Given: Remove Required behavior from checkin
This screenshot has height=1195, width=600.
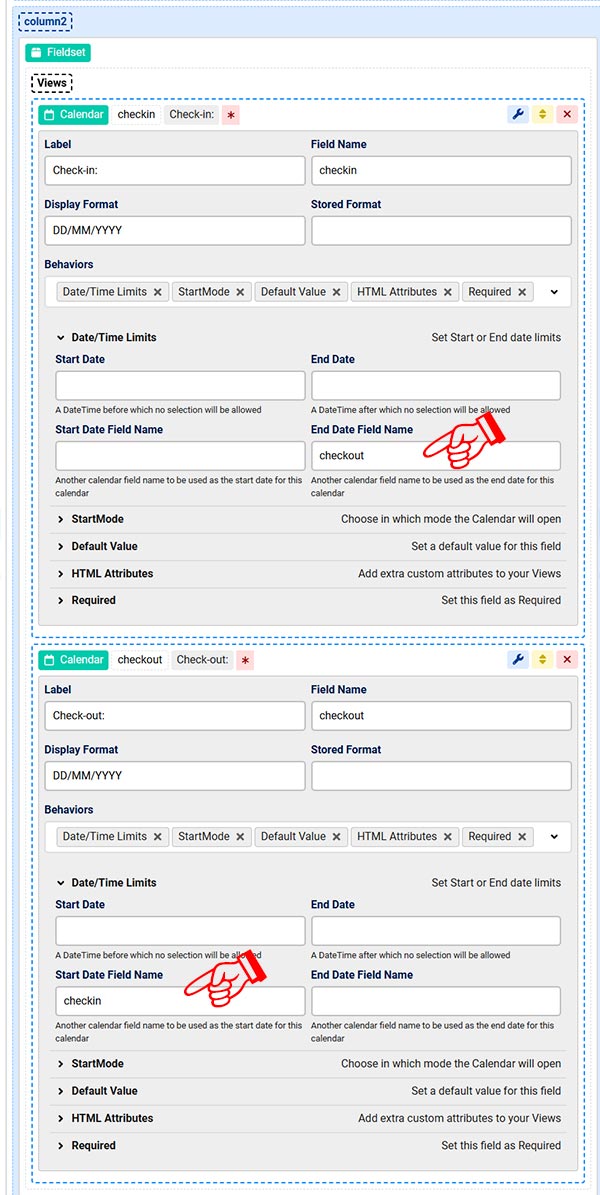Looking at the screenshot, I should pos(522,292).
